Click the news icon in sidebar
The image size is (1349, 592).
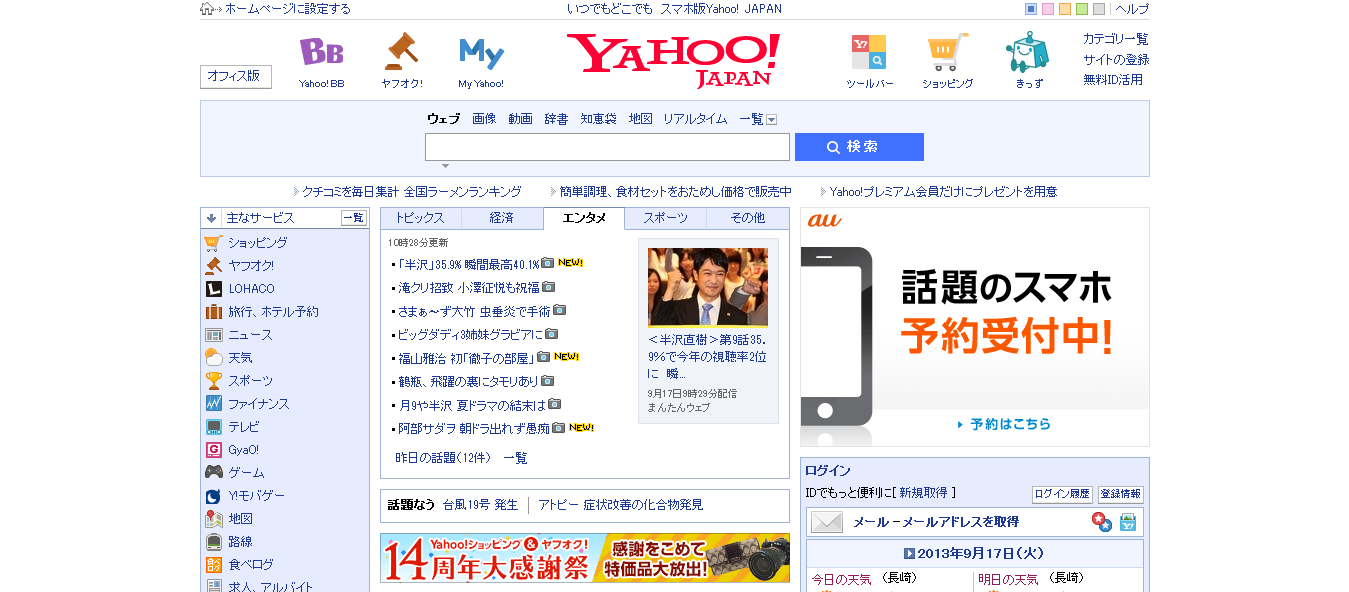click(213, 335)
